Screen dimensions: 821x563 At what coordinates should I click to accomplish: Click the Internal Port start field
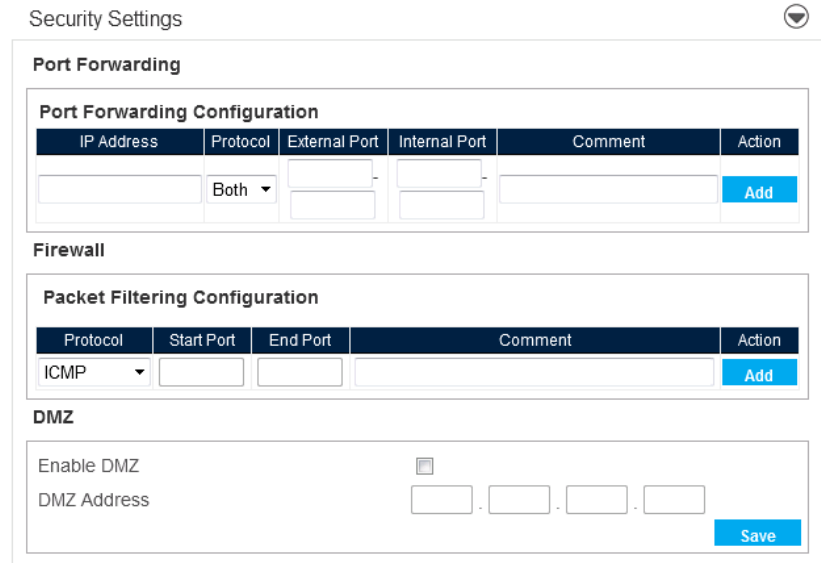coord(439,174)
